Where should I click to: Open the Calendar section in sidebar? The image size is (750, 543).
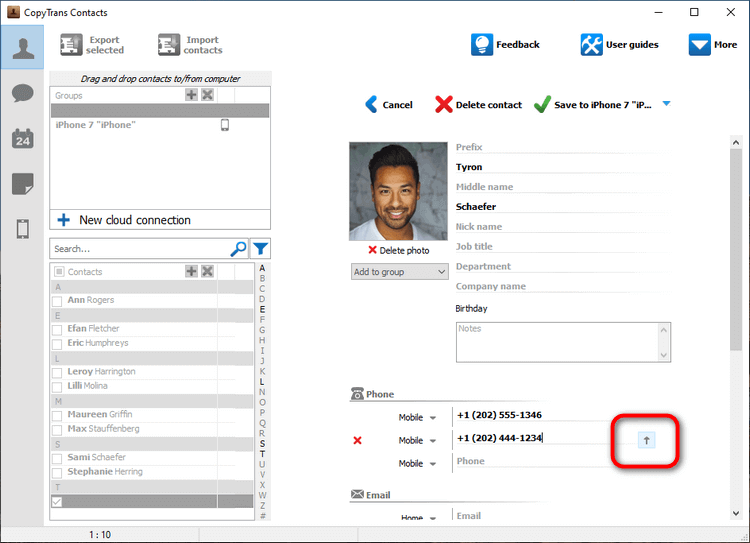click(x=22, y=139)
